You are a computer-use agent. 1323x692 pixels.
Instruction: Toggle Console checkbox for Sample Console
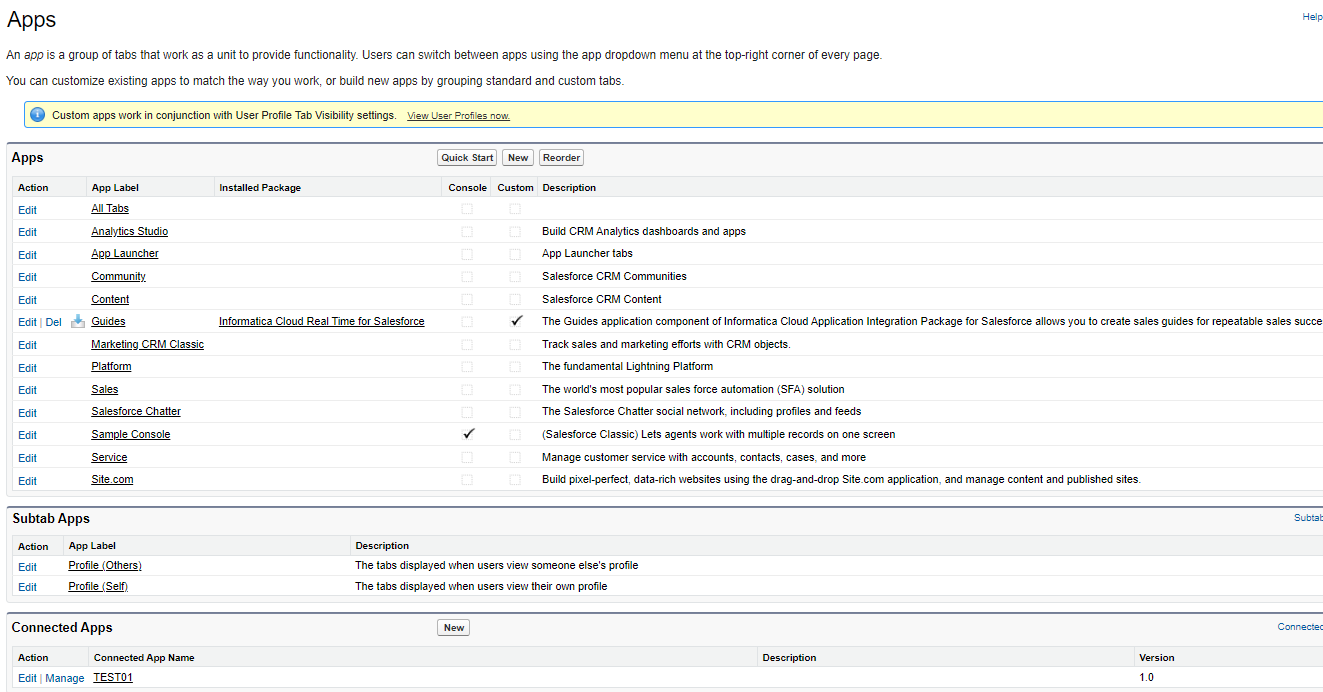[468, 434]
